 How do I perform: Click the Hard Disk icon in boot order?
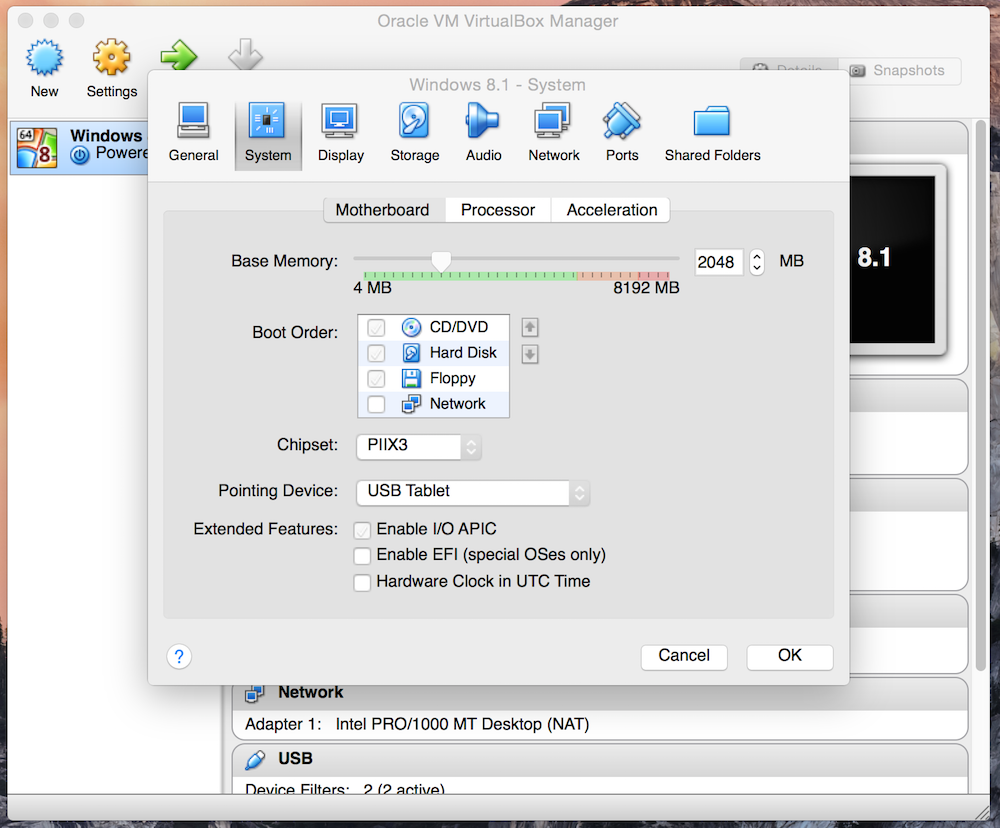point(411,353)
